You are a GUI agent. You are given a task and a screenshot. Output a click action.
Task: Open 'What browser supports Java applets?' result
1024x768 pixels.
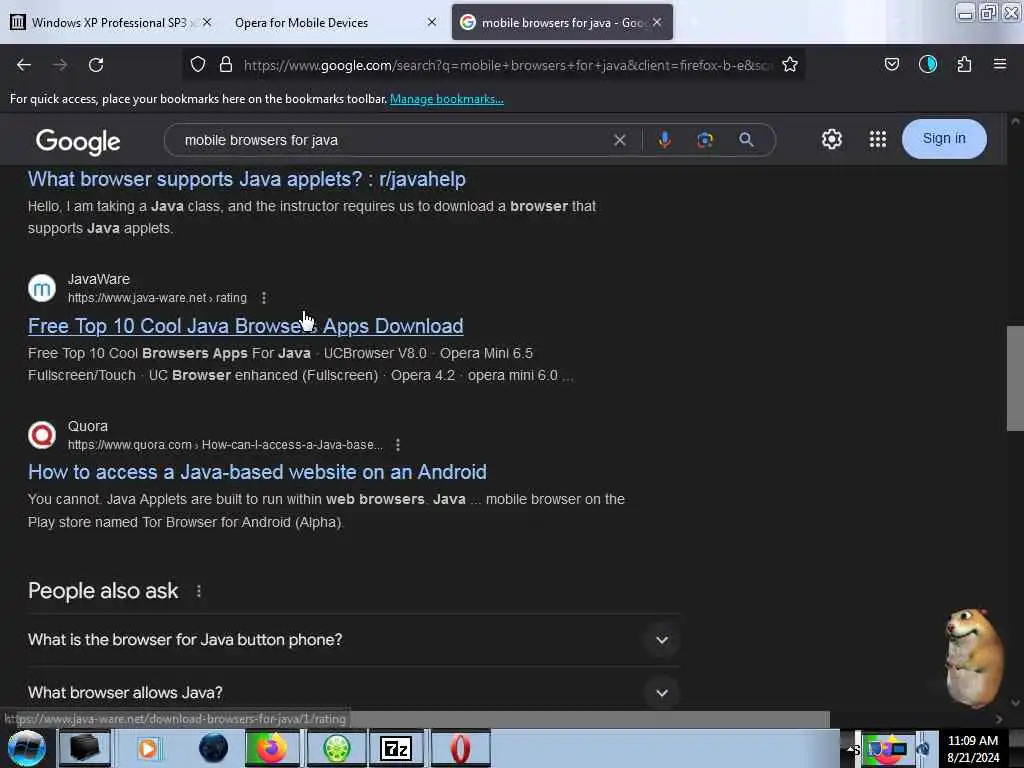pyautogui.click(x=247, y=179)
